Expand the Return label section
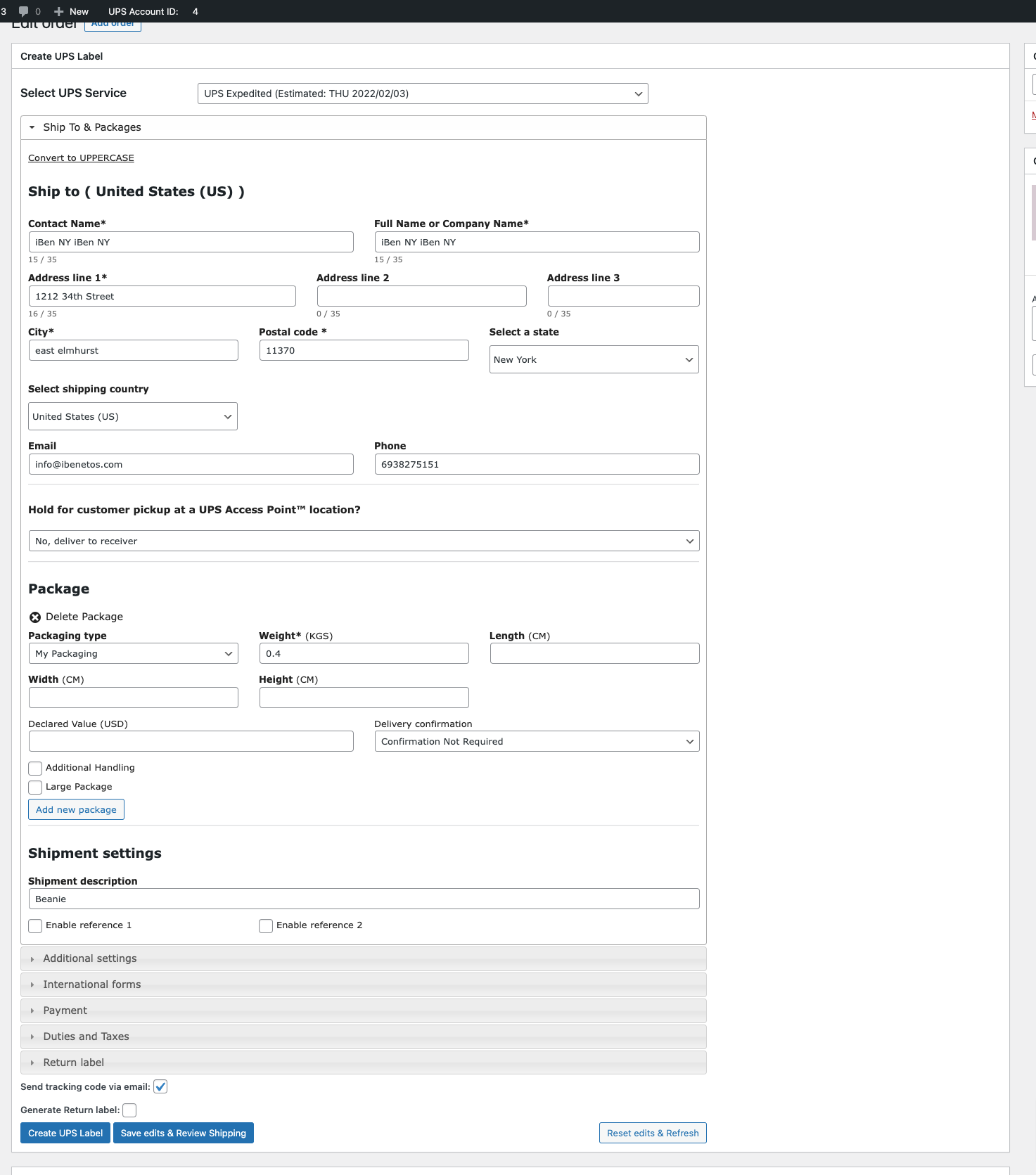1036x1175 pixels. pyautogui.click(x=73, y=1063)
